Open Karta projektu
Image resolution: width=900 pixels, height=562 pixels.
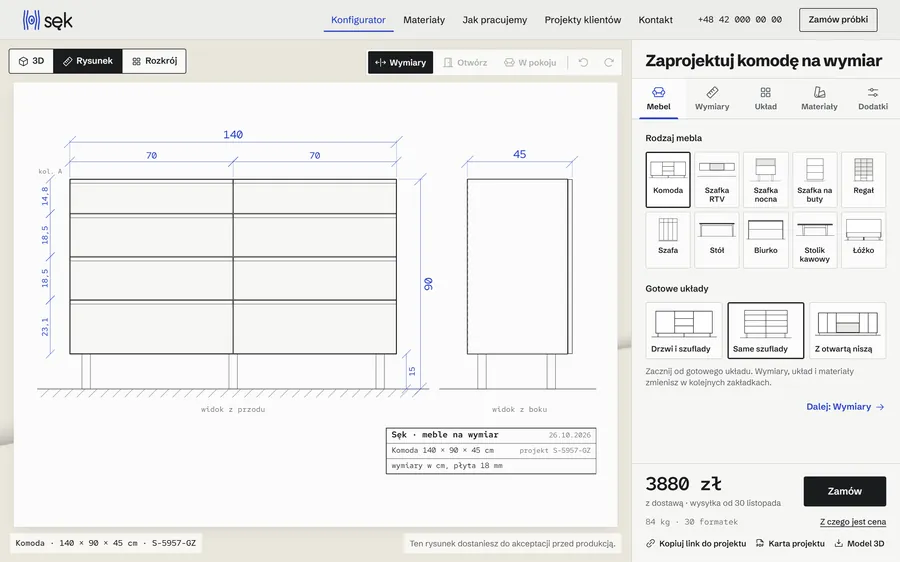click(790, 544)
